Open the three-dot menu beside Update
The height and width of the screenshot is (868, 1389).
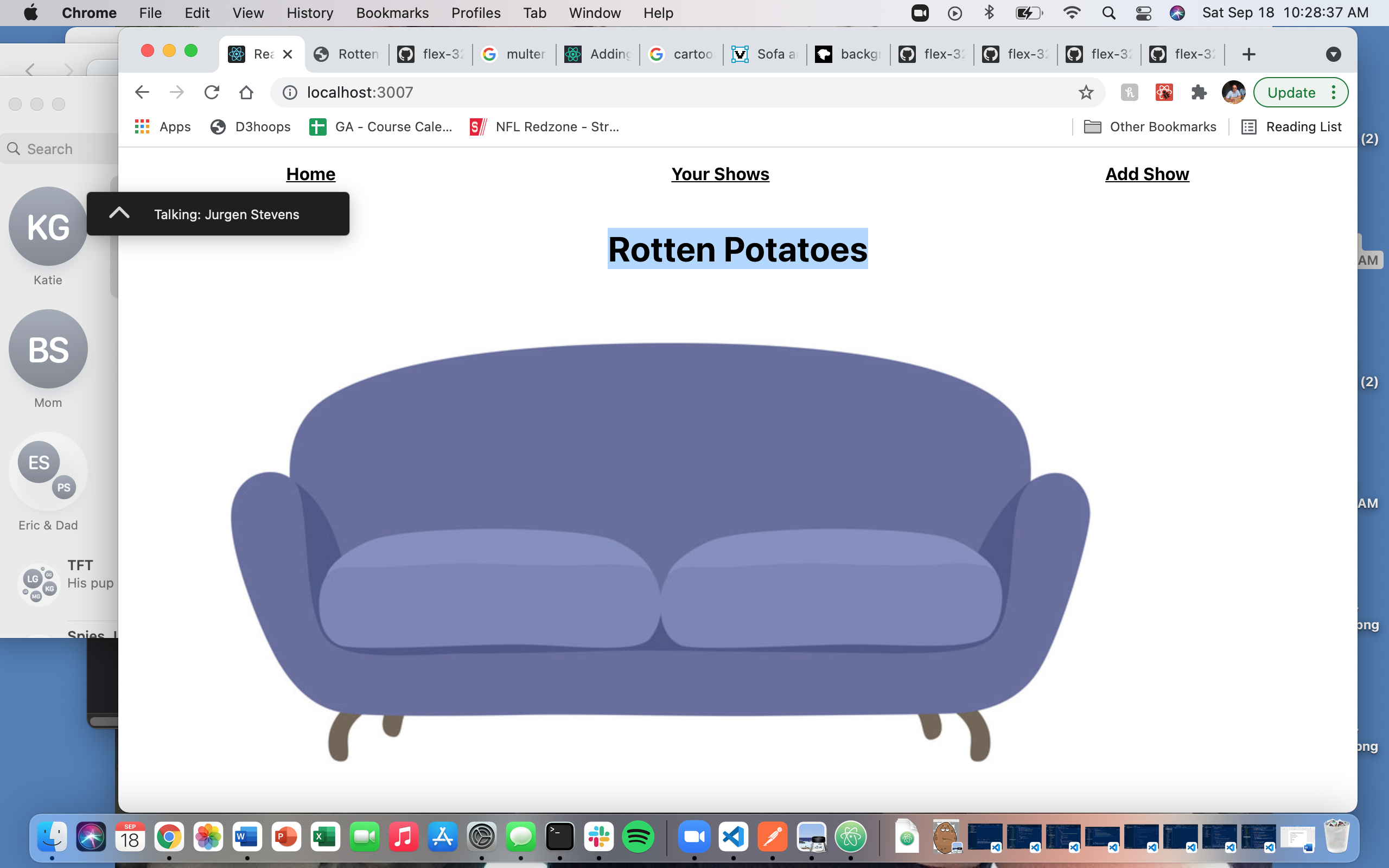[1334, 92]
